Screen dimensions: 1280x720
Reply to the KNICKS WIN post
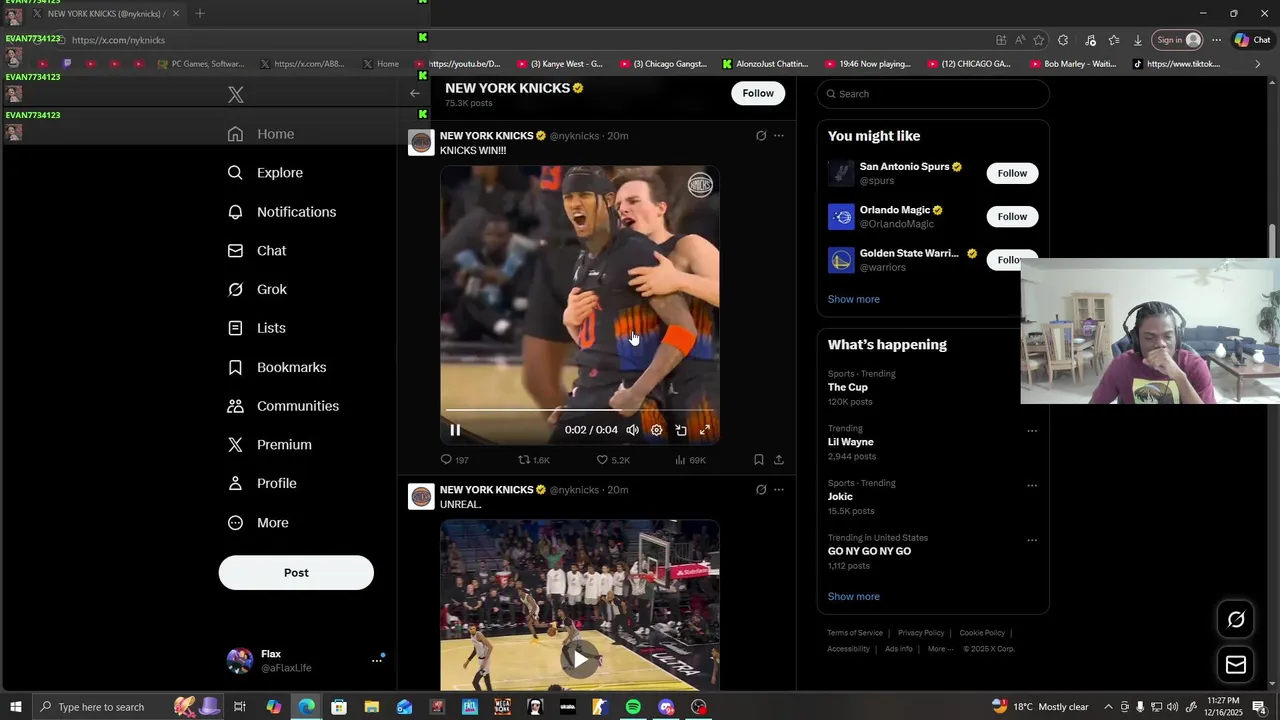pos(454,460)
